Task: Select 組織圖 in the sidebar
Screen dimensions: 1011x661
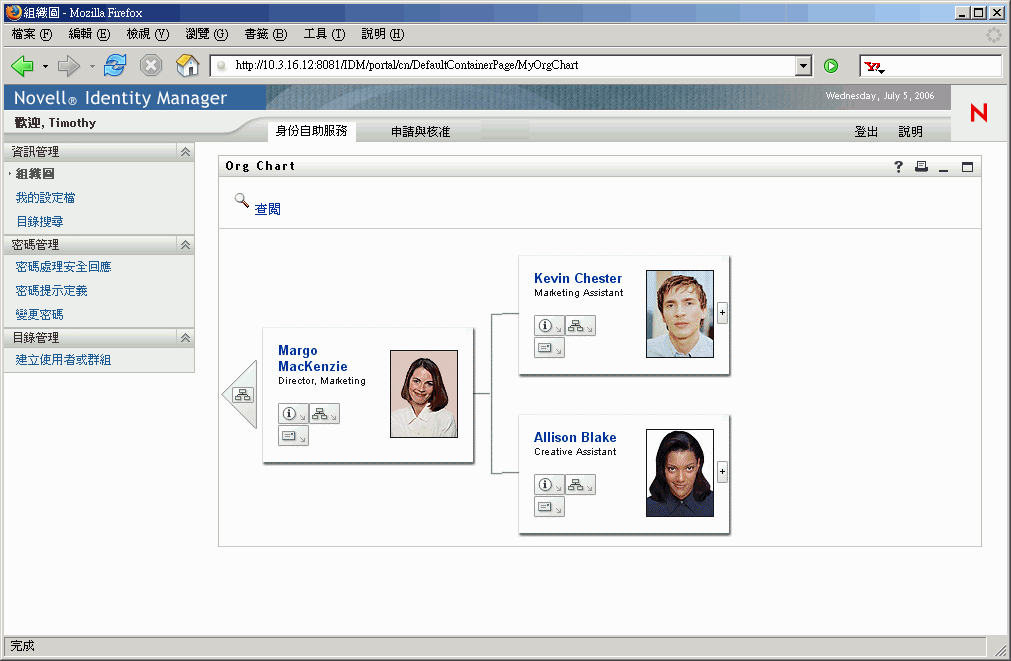Action: pyautogui.click(x=35, y=174)
